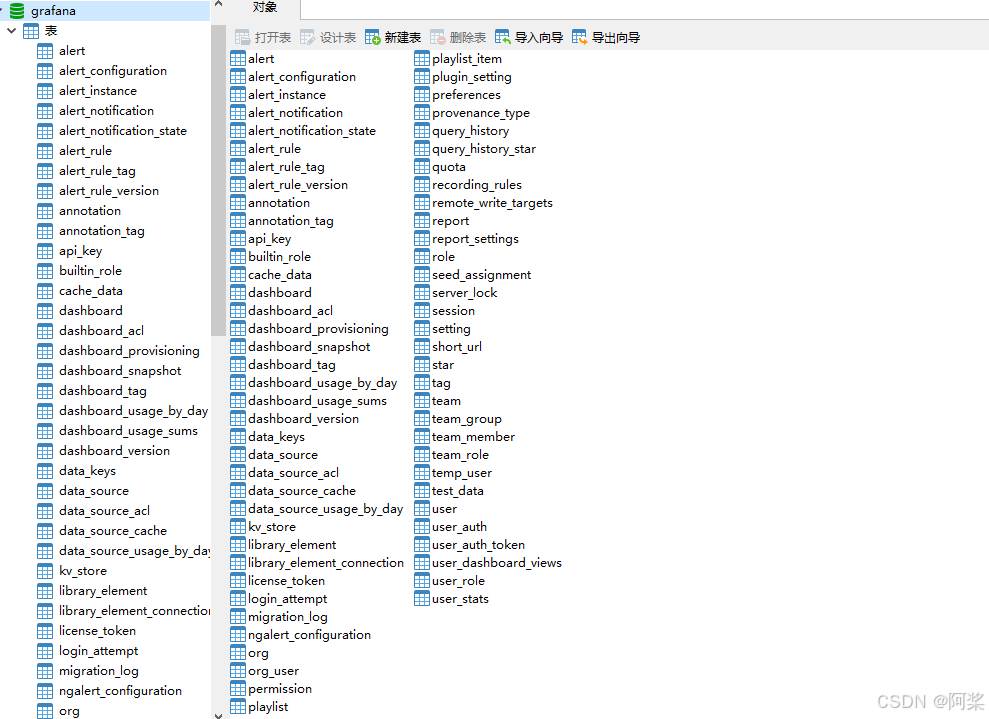Click query_history table icon
The width and height of the screenshot is (989, 719).
(x=422, y=131)
